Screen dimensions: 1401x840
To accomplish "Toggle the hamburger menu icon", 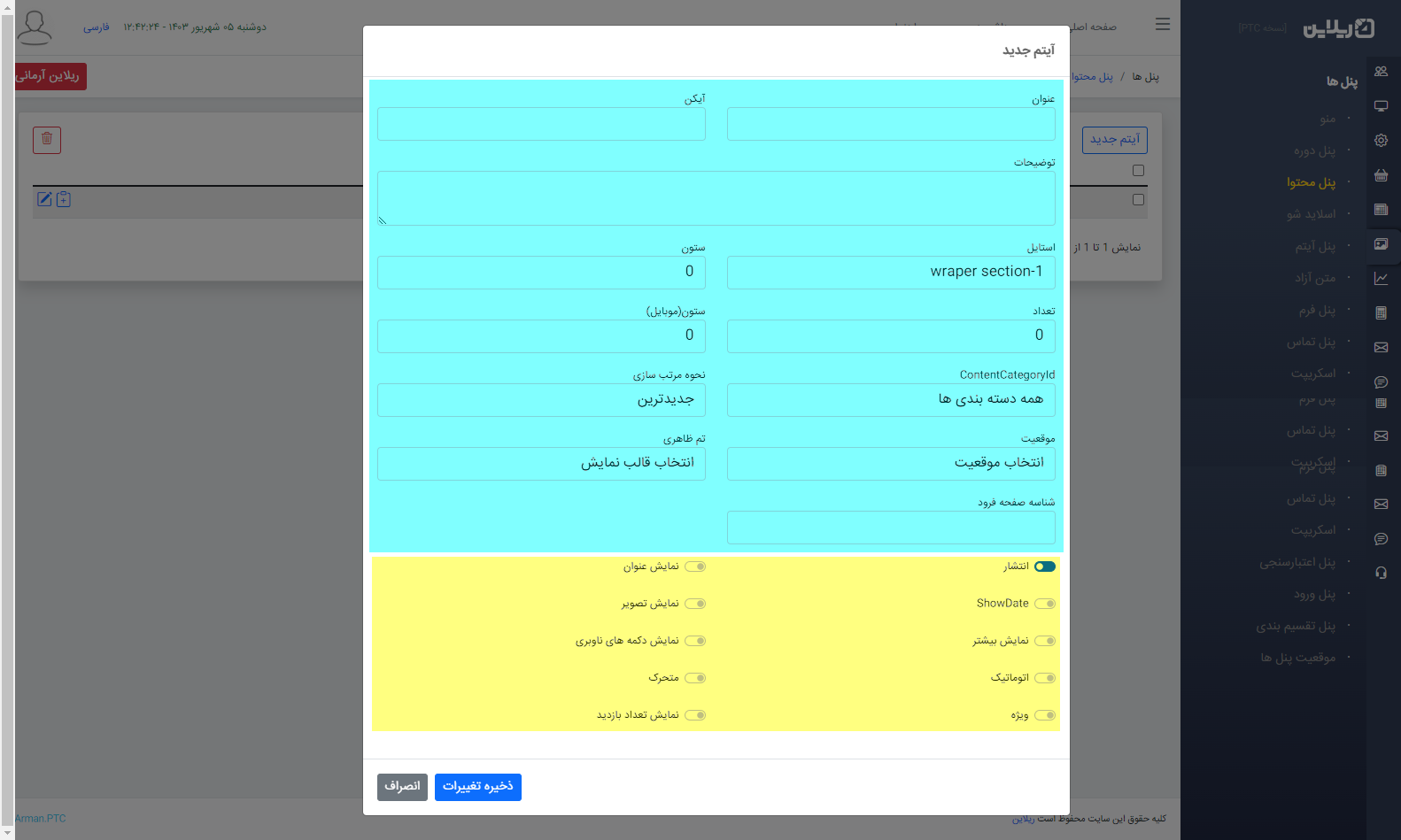I will (x=1163, y=24).
